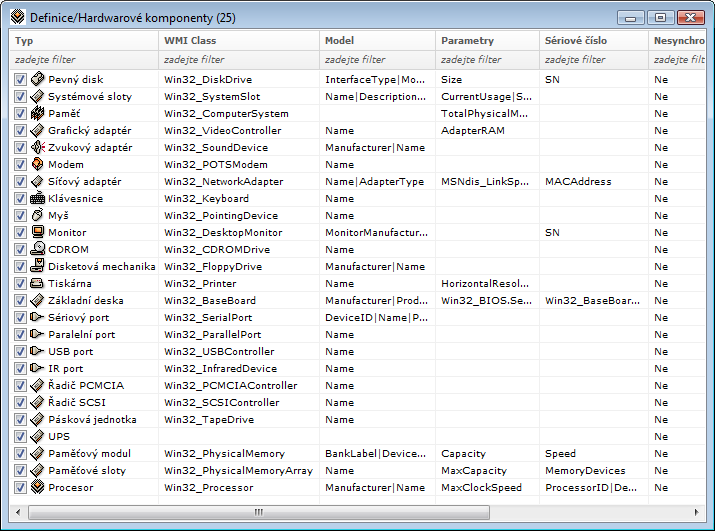Select the Myš mouse icon
This screenshot has width=715, height=531.
coord(37,215)
